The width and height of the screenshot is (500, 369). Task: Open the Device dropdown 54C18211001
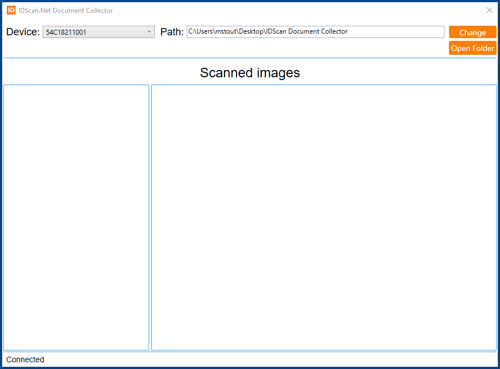[x=98, y=32]
